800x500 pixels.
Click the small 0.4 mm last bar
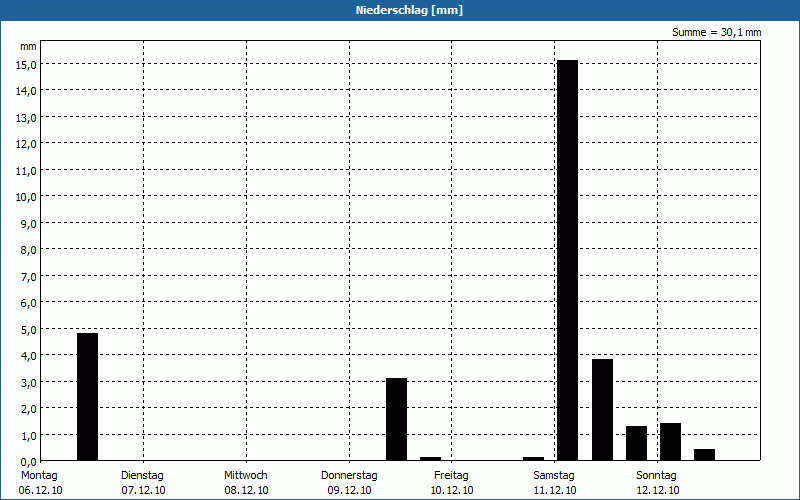click(x=705, y=455)
